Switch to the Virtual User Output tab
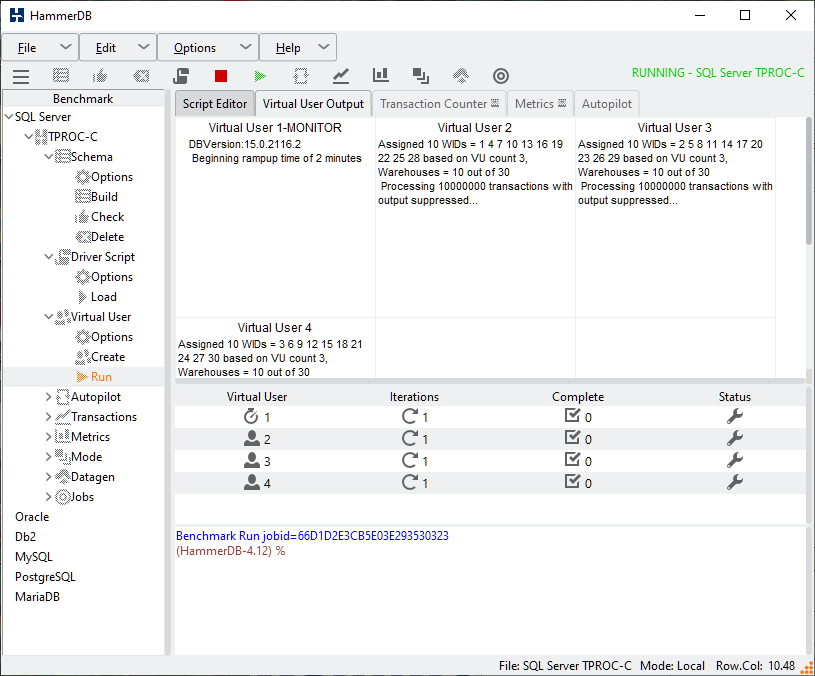Image resolution: width=815 pixels, height=676 pixels. [313, 104]
